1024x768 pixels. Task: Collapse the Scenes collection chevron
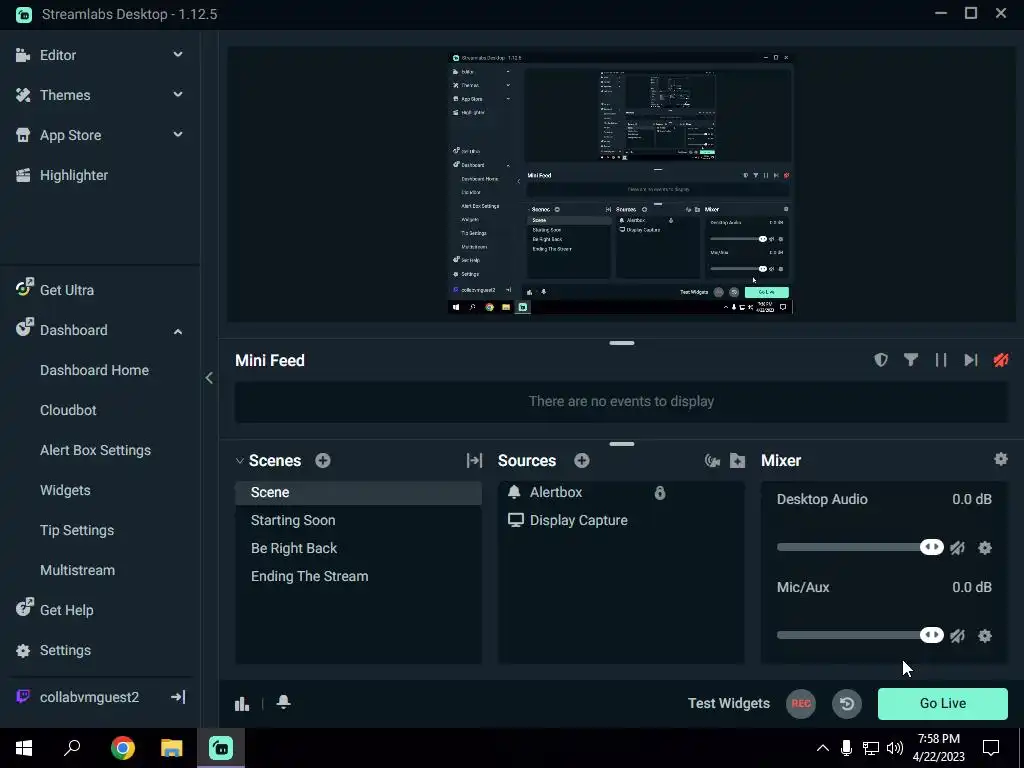click(240, 460)
